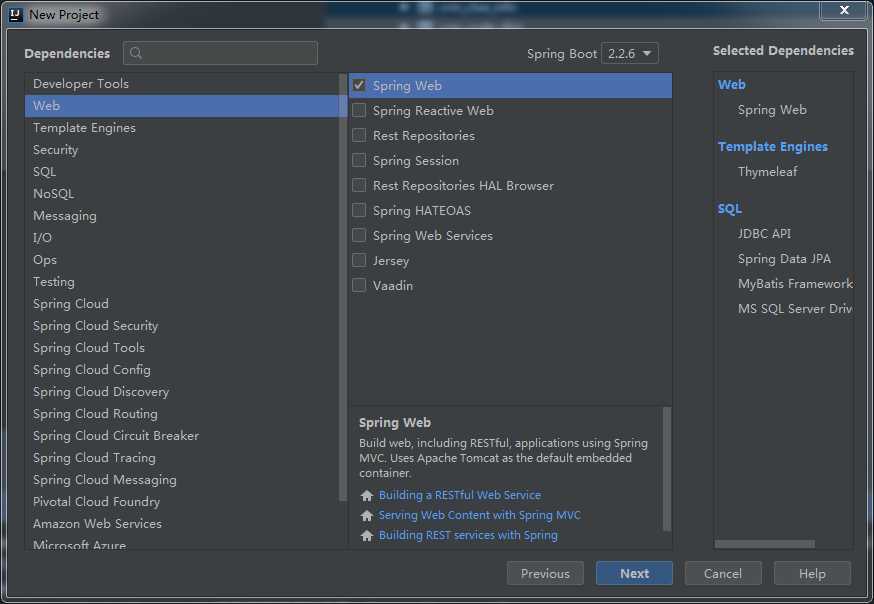Image resolution: width=874 pixels, height=604 pixels.
Task: Choose the NoSQL category
Action: (x=182, y=193)
